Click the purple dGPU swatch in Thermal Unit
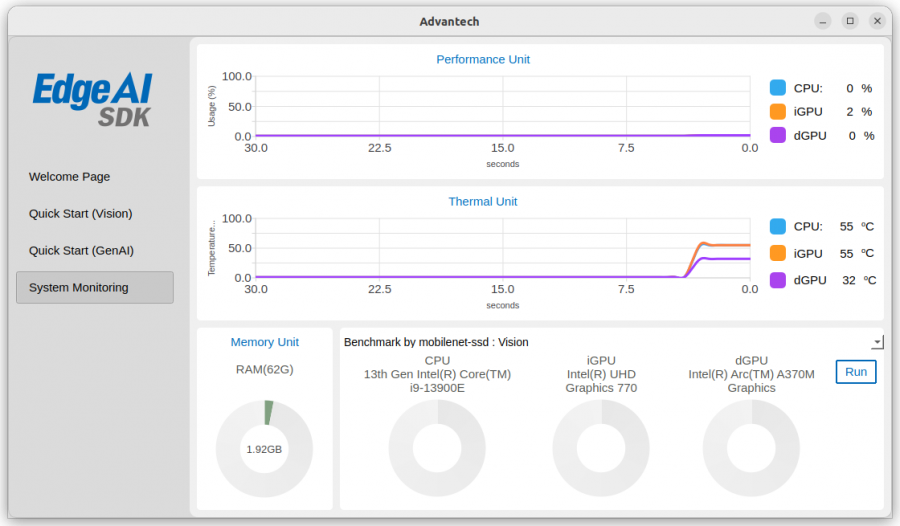The width and height of the screenshot is (900, 526). tap(778, 280)
